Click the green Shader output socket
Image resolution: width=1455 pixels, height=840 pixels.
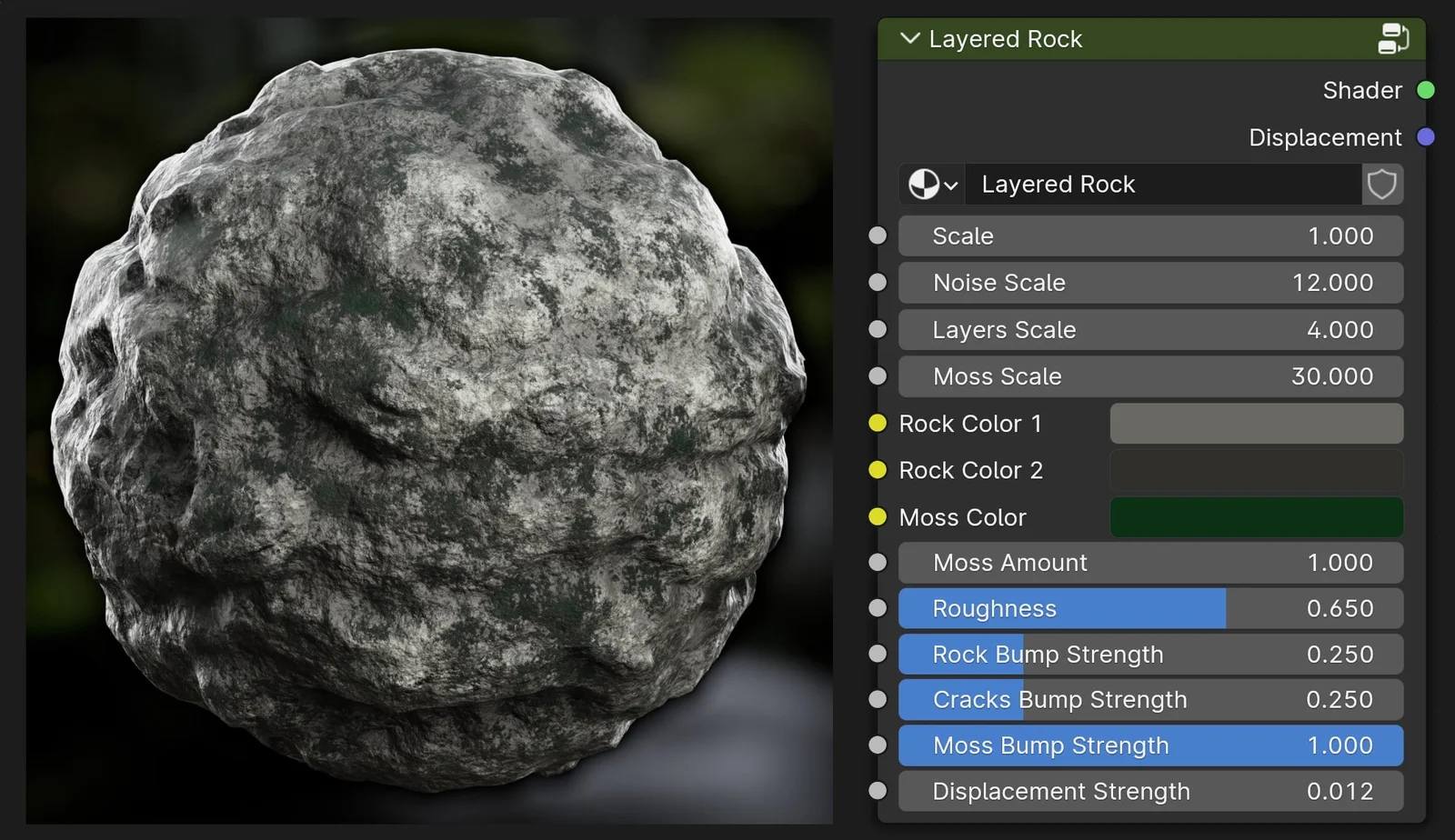pos(1426,90)
